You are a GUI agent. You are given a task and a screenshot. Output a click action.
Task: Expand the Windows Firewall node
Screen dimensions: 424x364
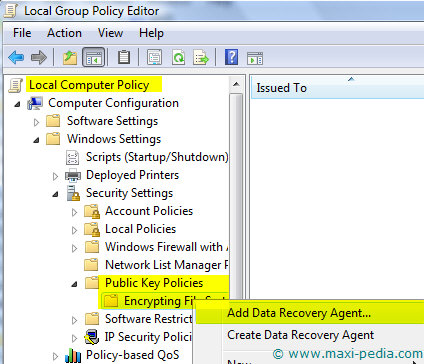(x=74, y=248)
